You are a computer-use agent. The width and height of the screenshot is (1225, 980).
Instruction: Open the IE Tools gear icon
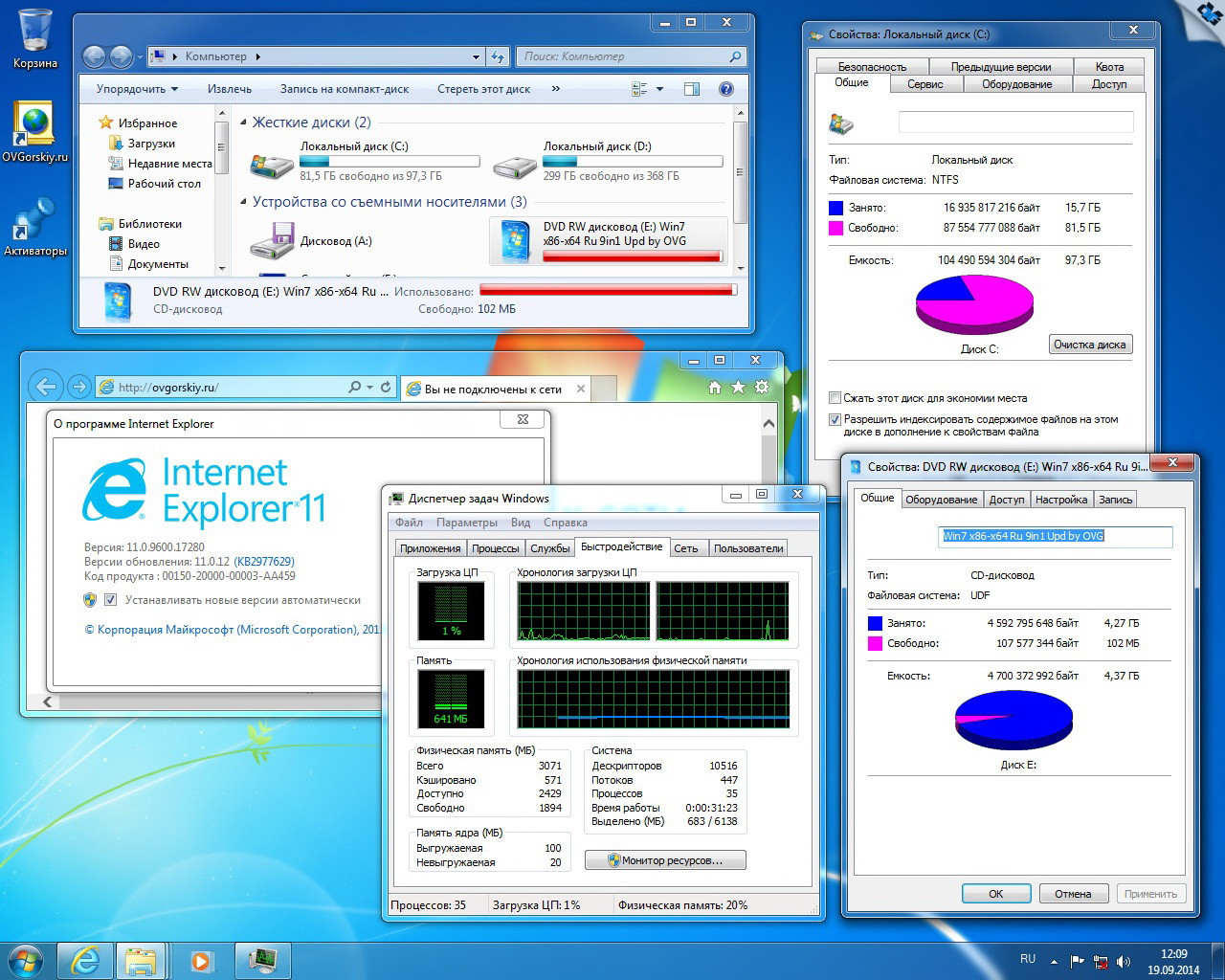(762, 388)
